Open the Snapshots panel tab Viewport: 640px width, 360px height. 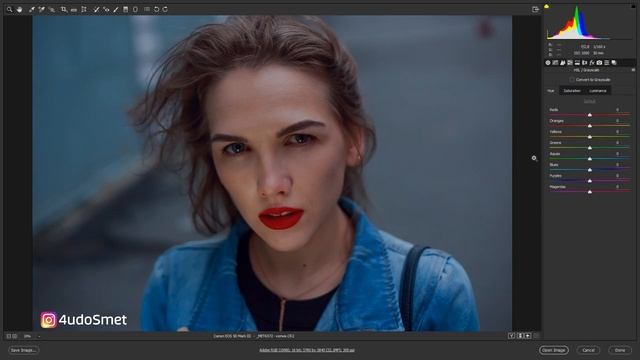[x=614, y=62]
